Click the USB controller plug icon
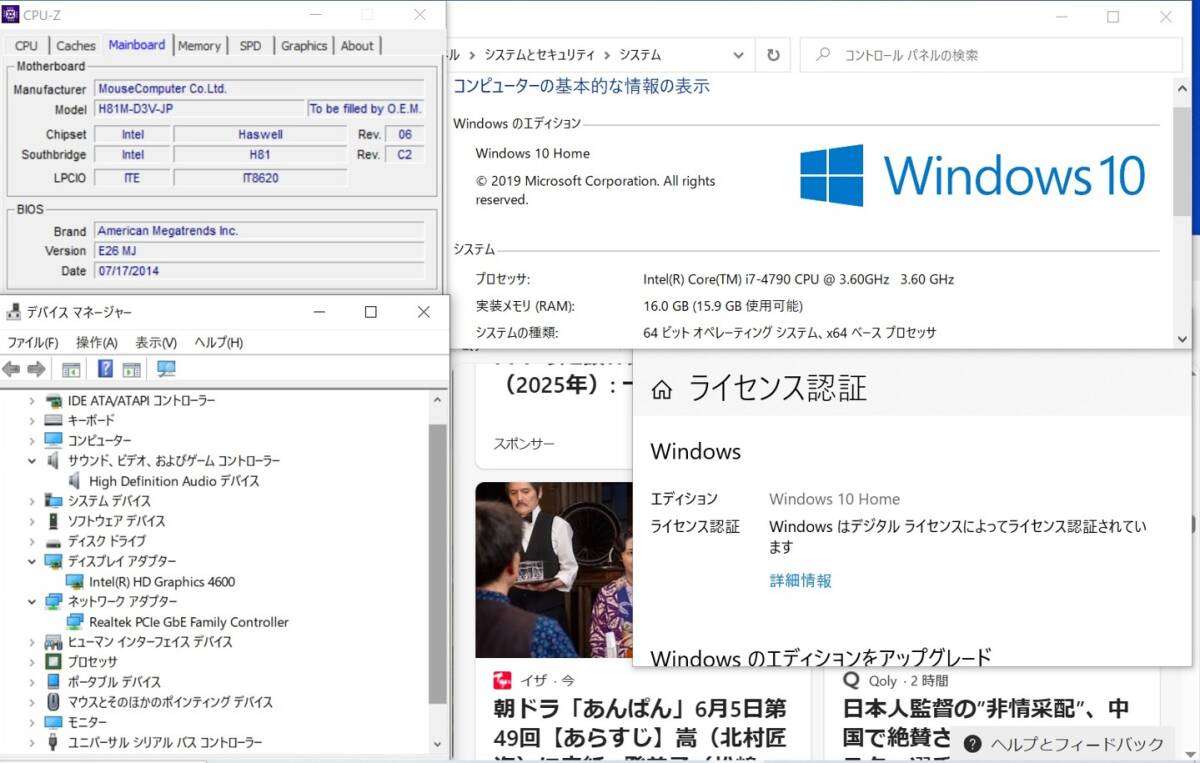The width and height of the screenshot is (1200, 763). click(x=54, y=742)
